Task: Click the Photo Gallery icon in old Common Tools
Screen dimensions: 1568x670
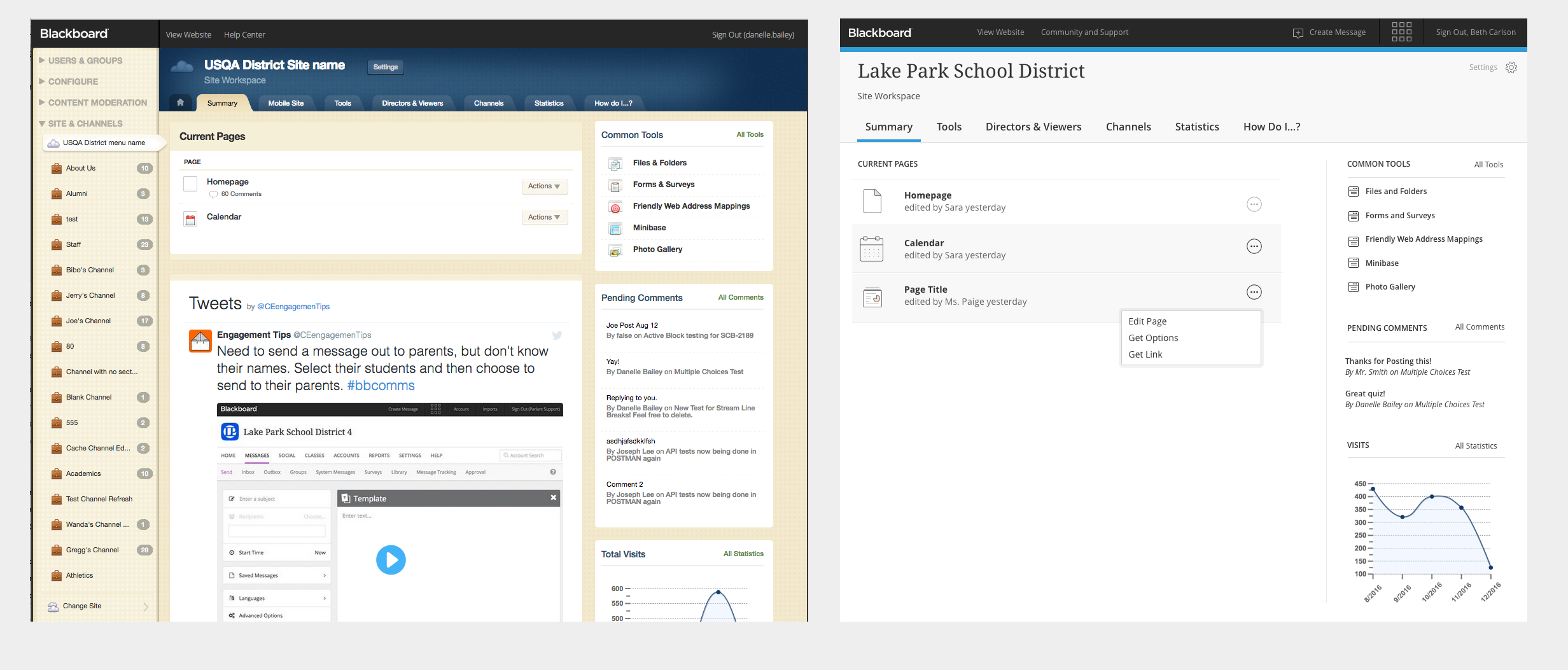Action: (x=615, y=251)
